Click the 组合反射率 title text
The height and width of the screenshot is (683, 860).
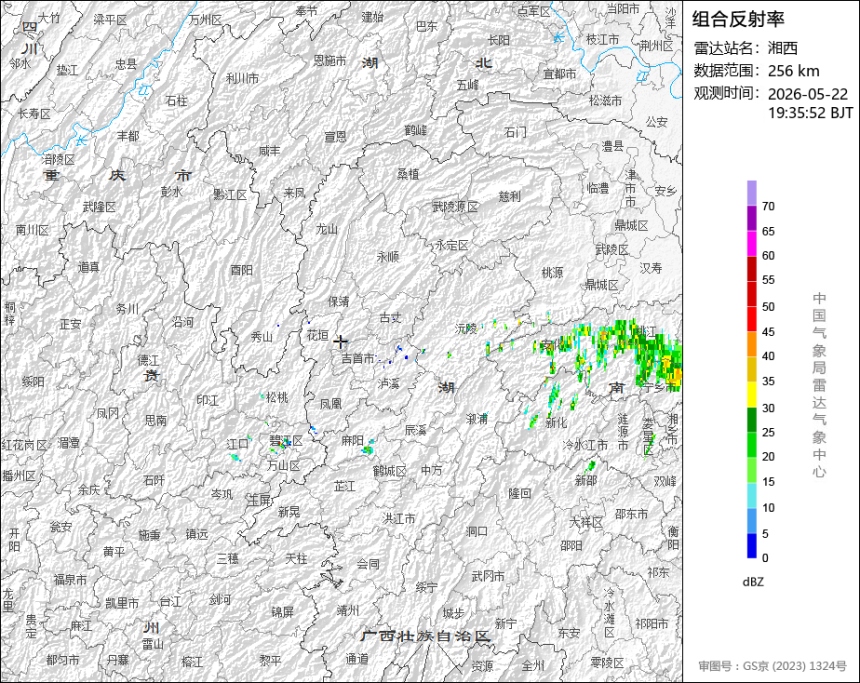(738, 19)
